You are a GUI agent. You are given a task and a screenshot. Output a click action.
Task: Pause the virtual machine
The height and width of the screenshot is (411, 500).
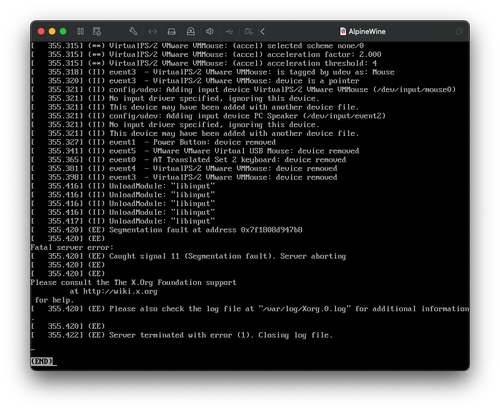coord(80,31)
